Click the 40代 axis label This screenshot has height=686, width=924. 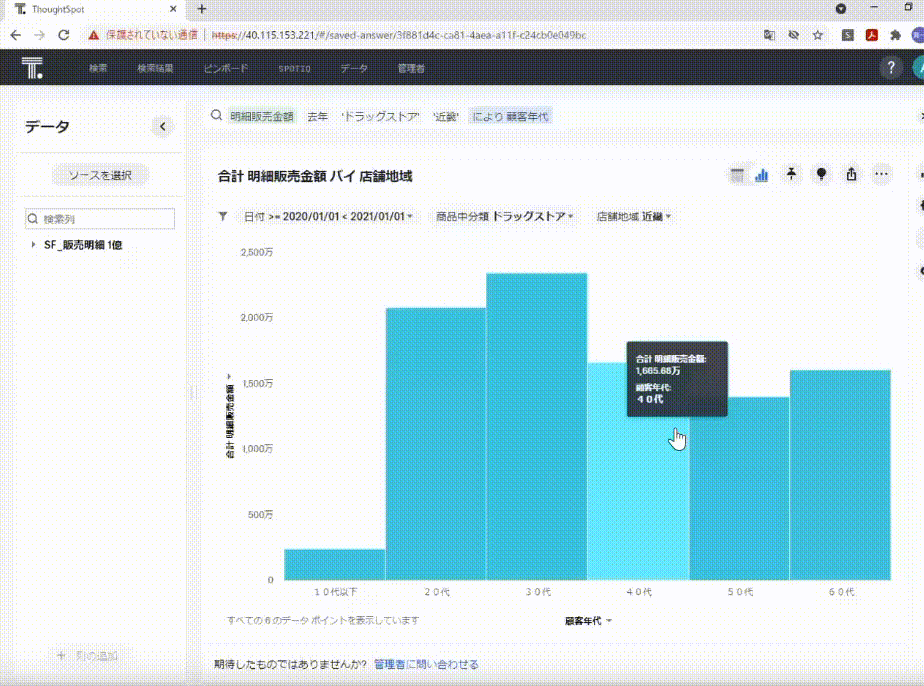(x=639, y=592)
